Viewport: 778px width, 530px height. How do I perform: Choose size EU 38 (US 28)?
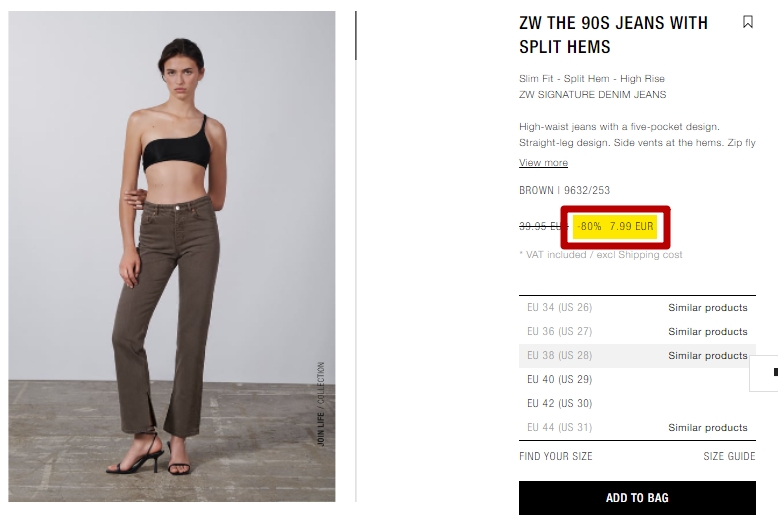click(560, 355)
